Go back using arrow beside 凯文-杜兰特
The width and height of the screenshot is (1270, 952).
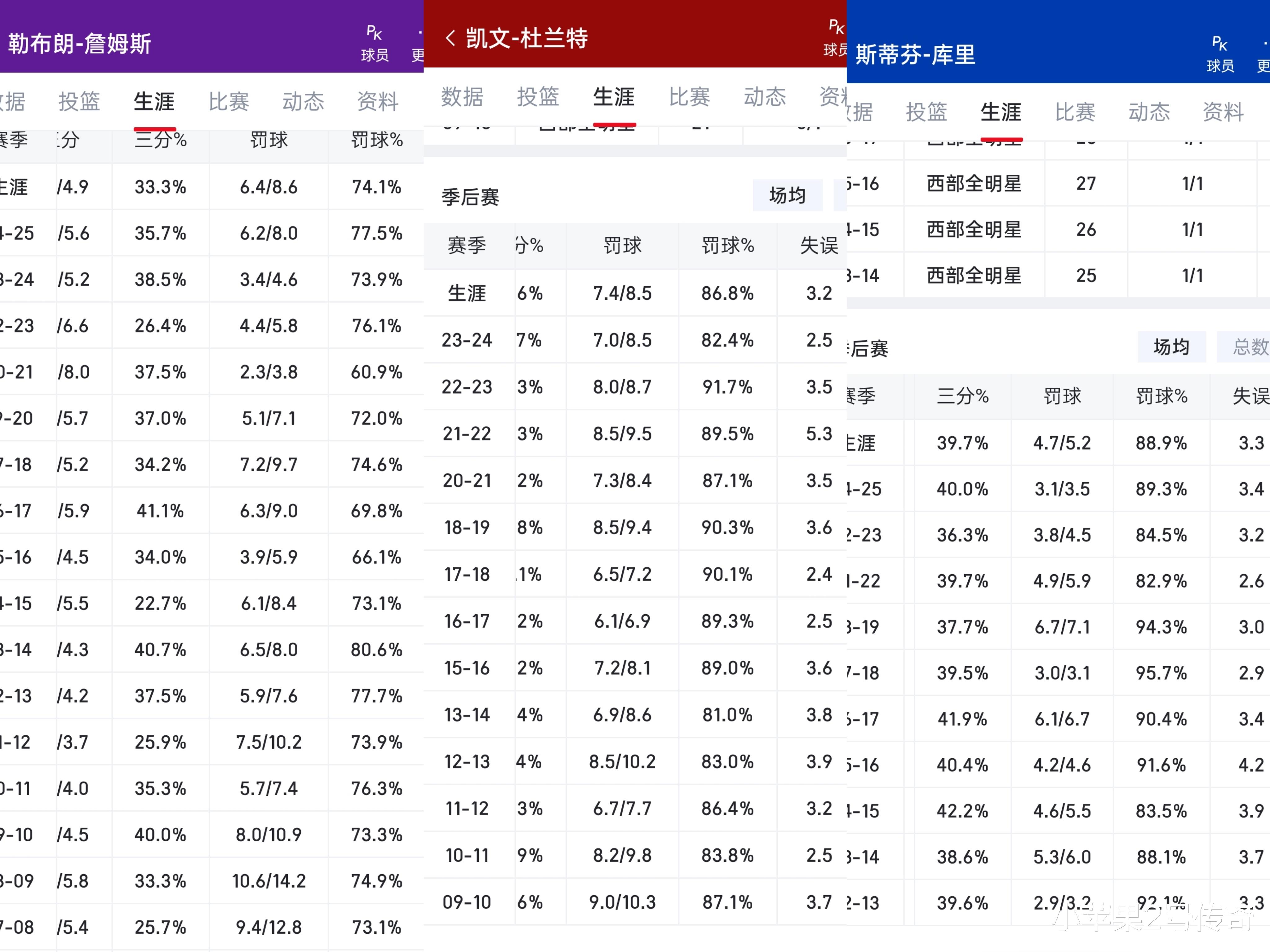pyautogui.click(x=451, y=38)
